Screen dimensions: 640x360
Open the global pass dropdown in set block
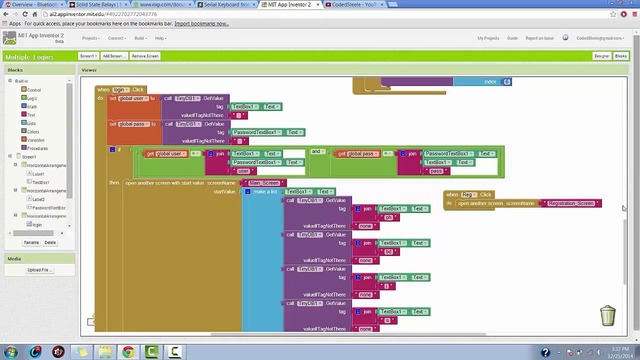tap(134, 124)
